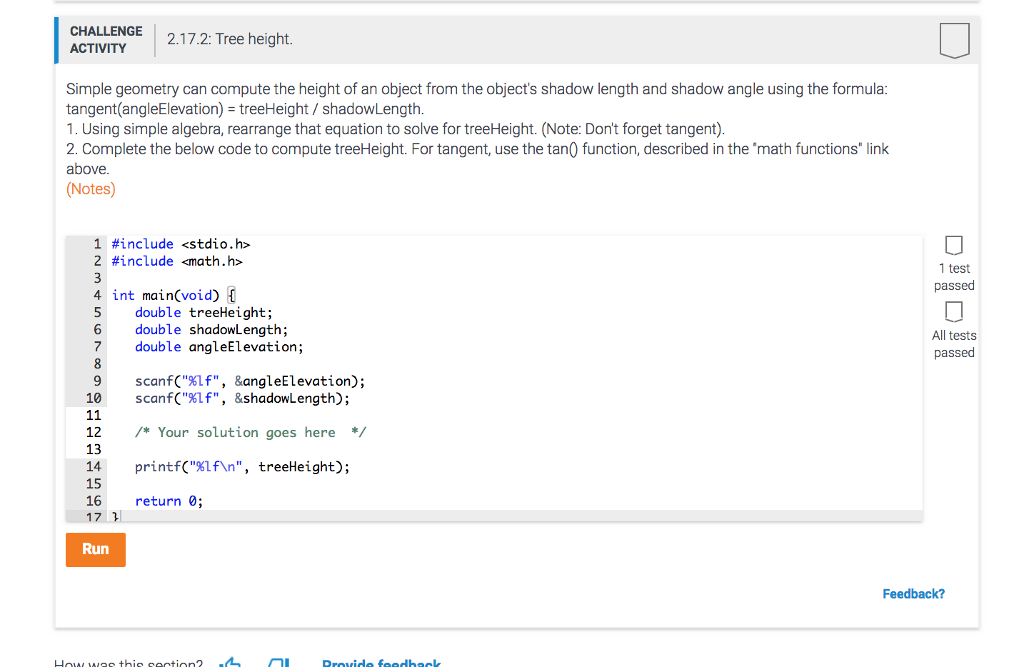Image resolution: width=1024 pixels, height=667 pixels.
Task: Click the '2.17.2: Tree height.' title
Action: click(x=230, y=39)
